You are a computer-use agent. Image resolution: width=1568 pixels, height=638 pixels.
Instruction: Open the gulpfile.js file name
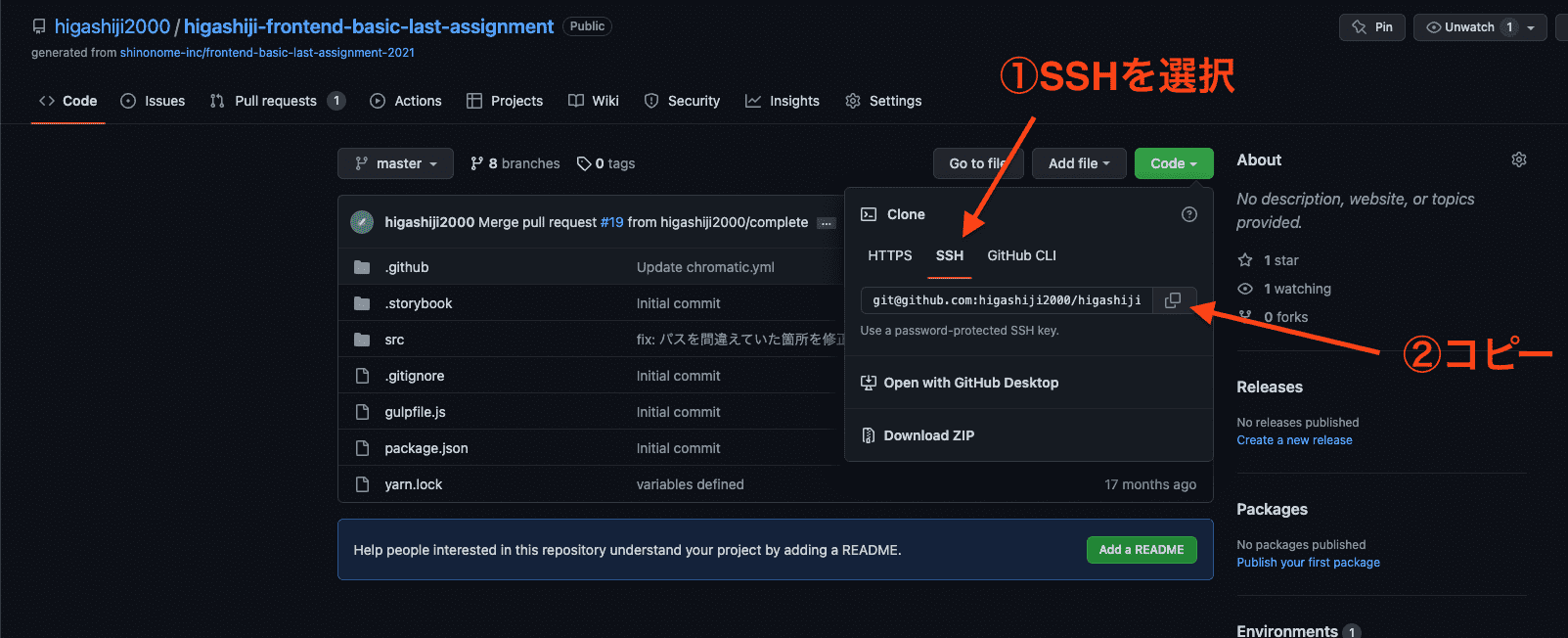click(x=416, y=412)
